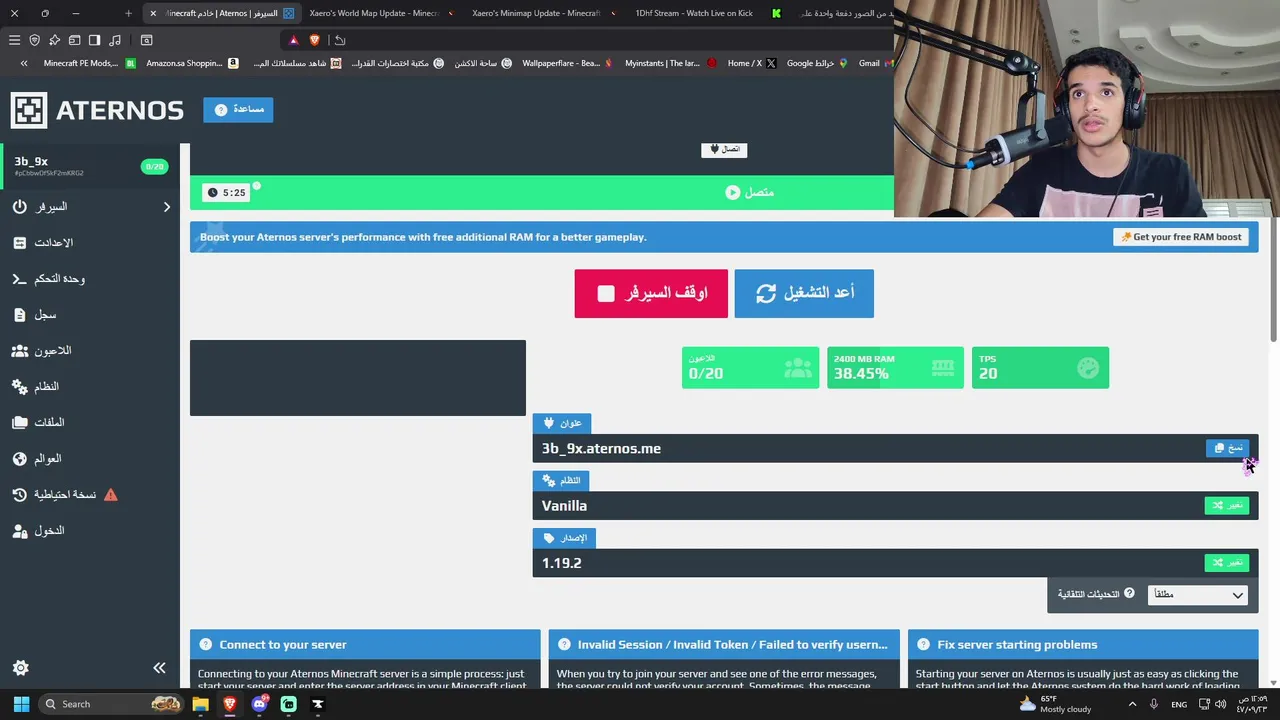Click the taskbar volume speaker icon
The height and width of the screenshot is (720, 1280).
(x=1220, y=704)
